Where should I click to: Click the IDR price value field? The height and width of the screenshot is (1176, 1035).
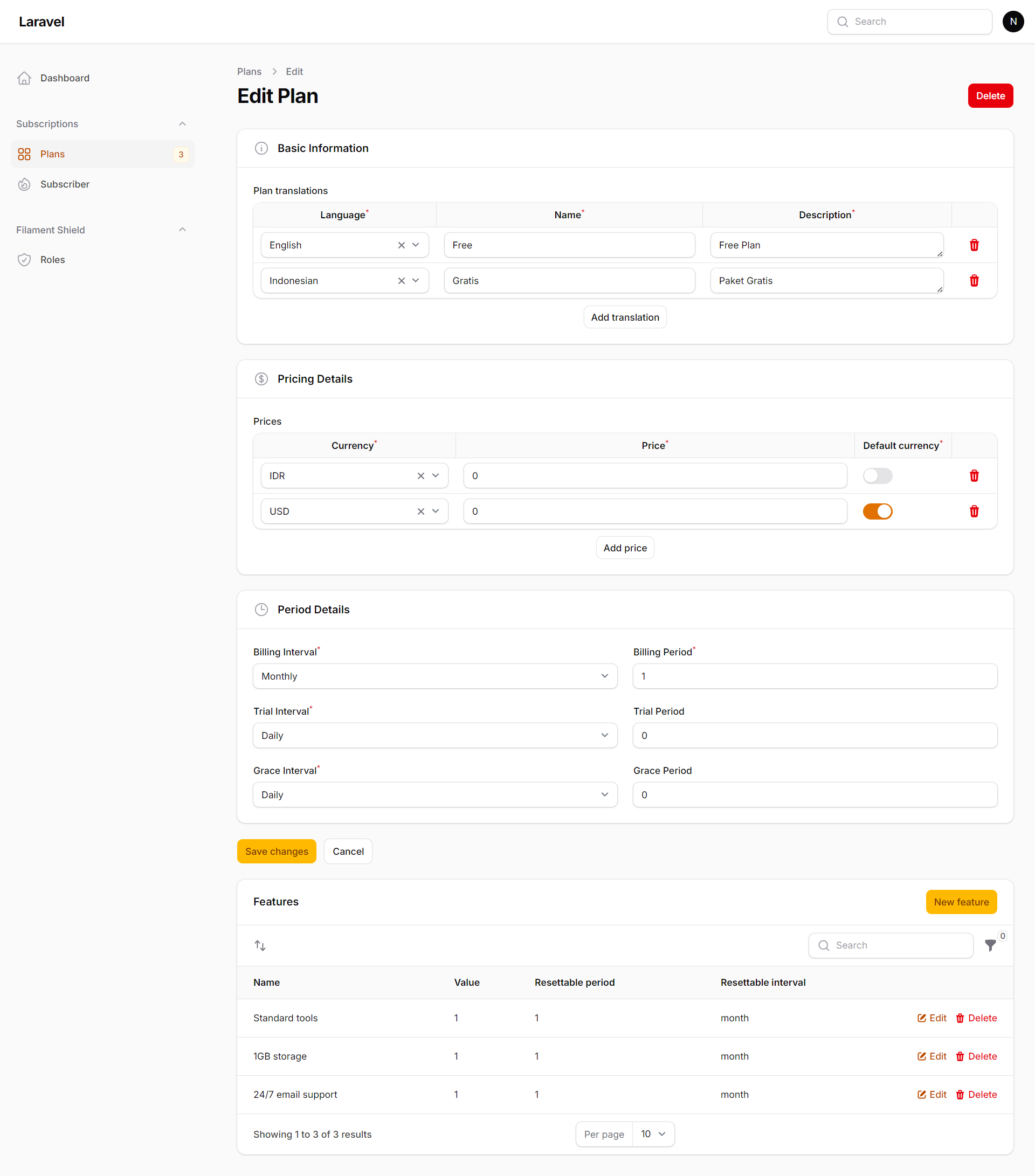(x=655, y=476)
